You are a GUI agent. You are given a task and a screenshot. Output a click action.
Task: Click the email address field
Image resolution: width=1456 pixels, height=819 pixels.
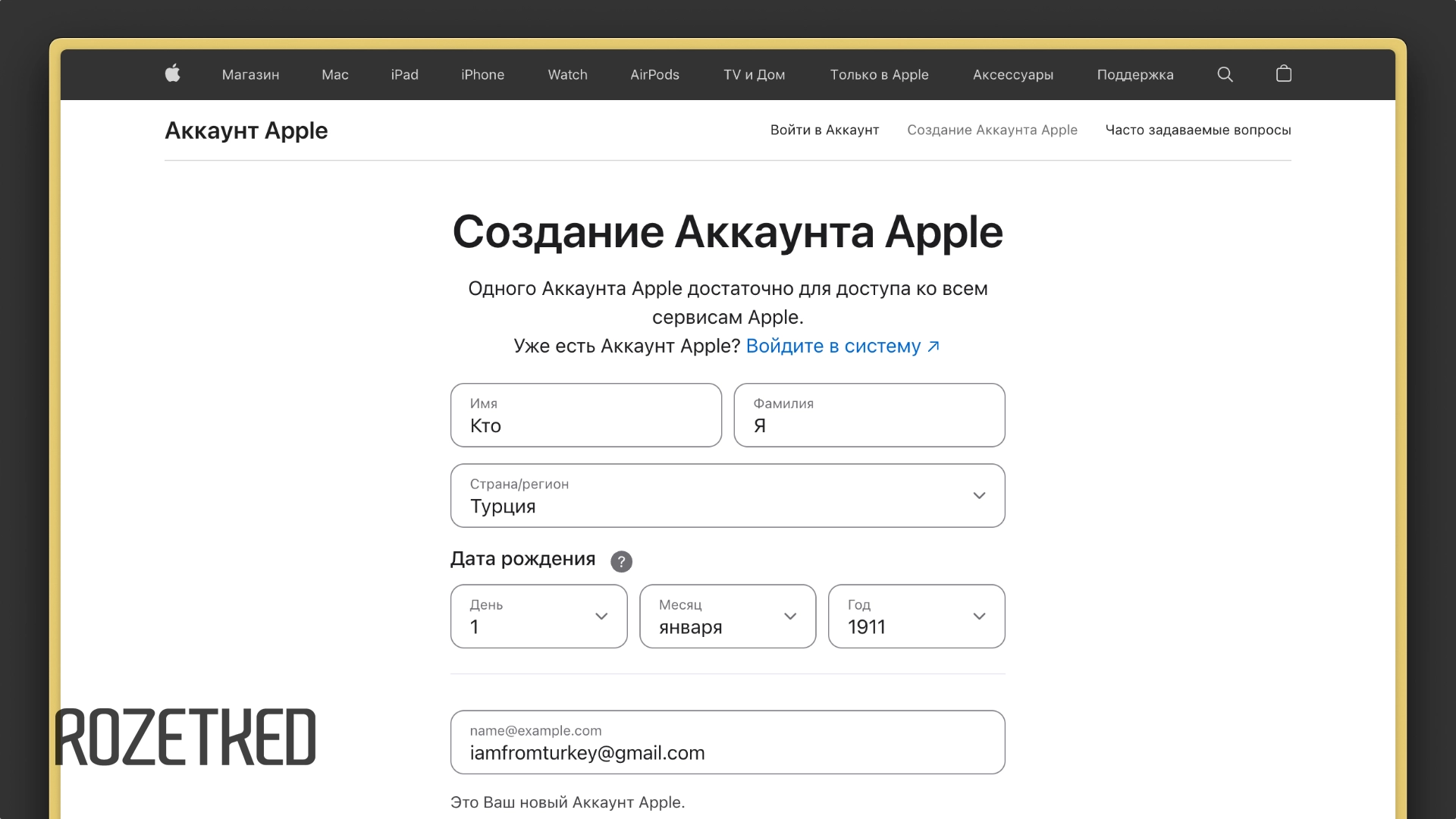[x=727, y=742]
